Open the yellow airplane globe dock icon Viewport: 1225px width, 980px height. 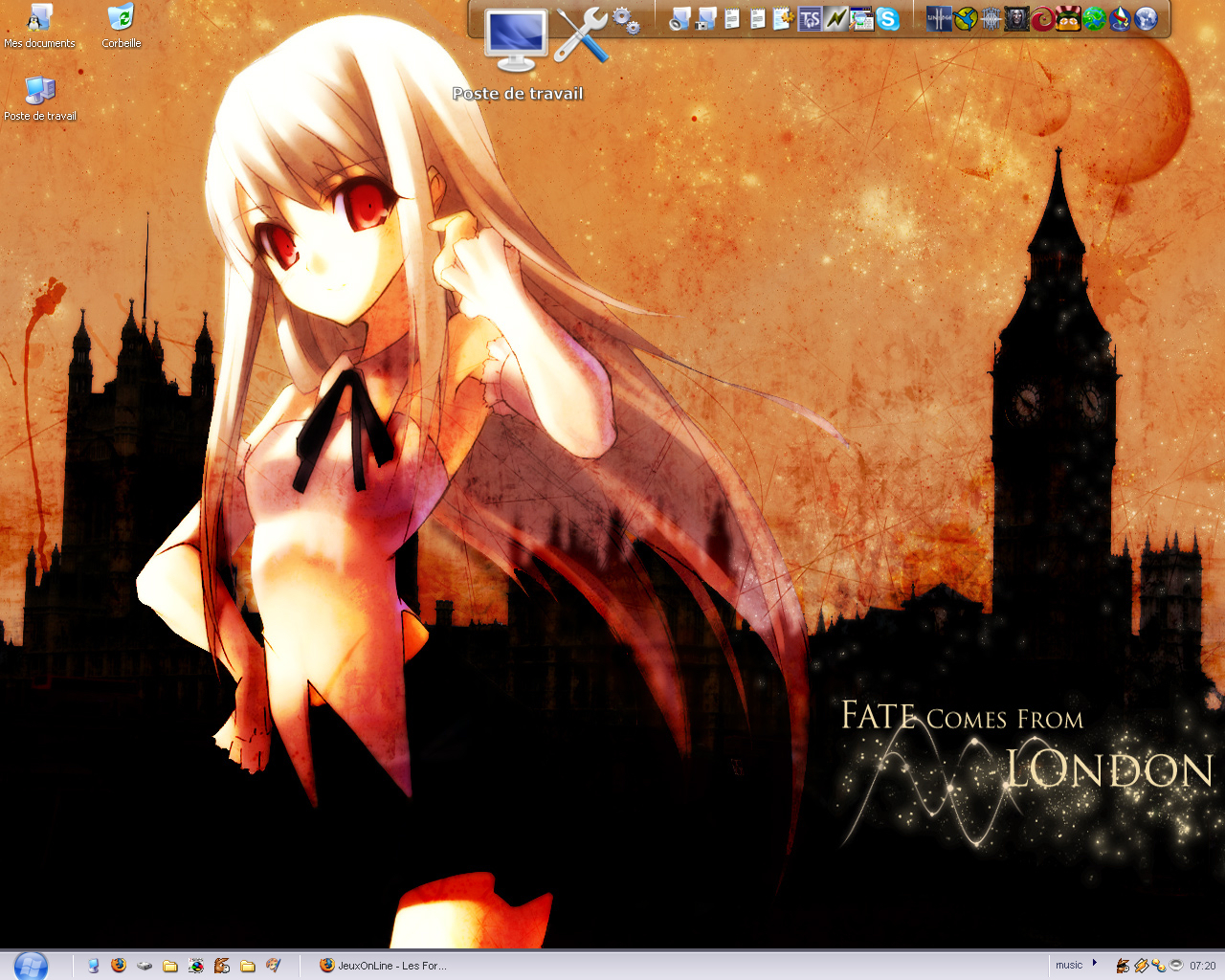click(965, 19)
